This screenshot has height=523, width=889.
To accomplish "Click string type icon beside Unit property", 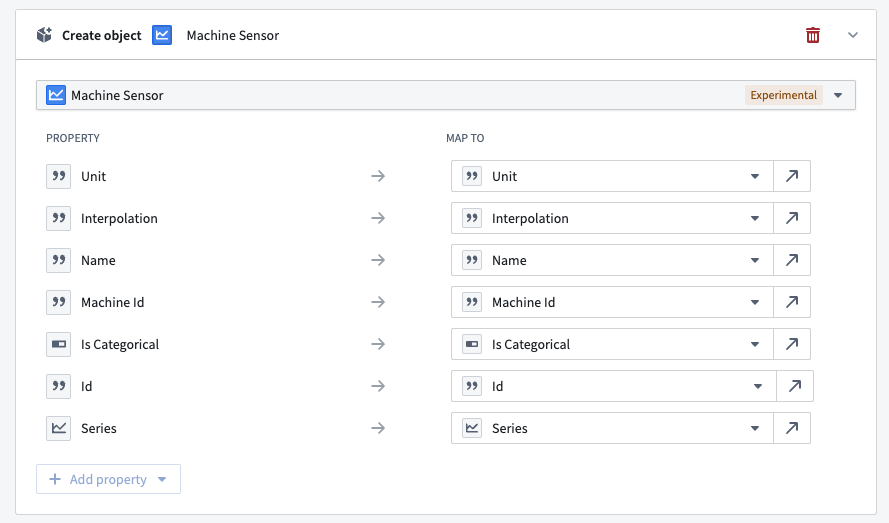I will pyautogui.click(x=58, y=176).
